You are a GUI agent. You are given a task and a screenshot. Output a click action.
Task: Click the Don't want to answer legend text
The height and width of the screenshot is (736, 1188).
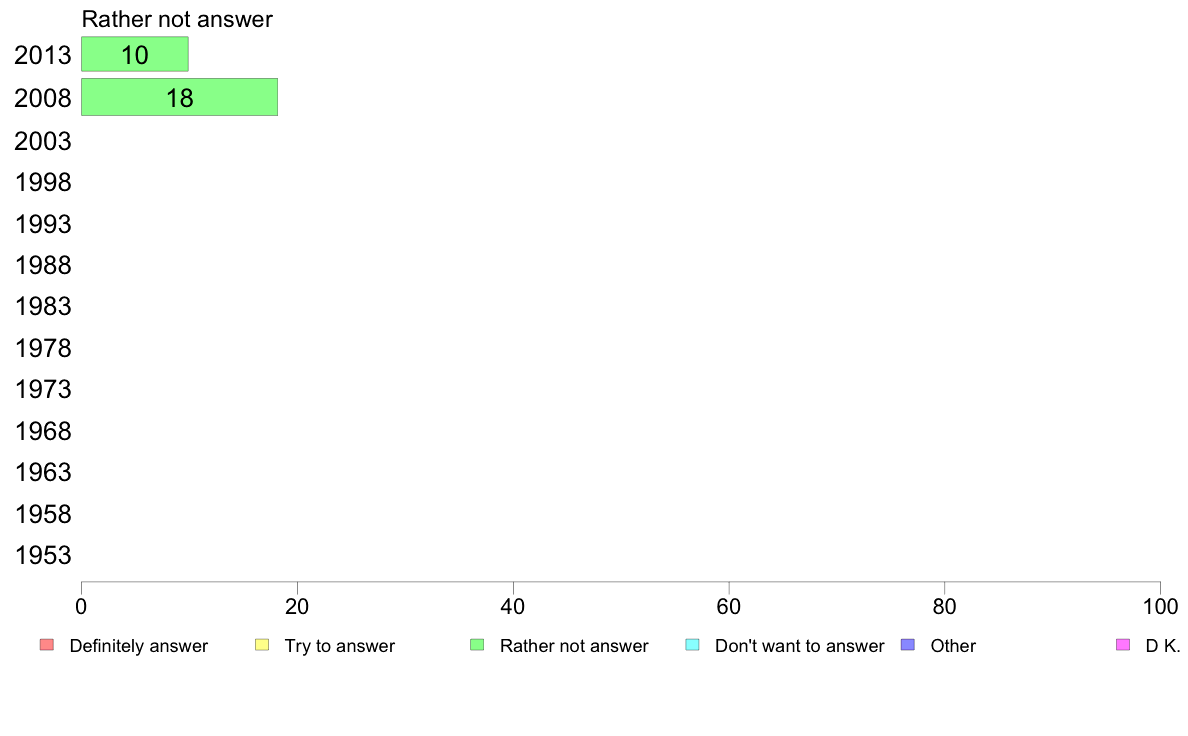(x=799, y=646)
